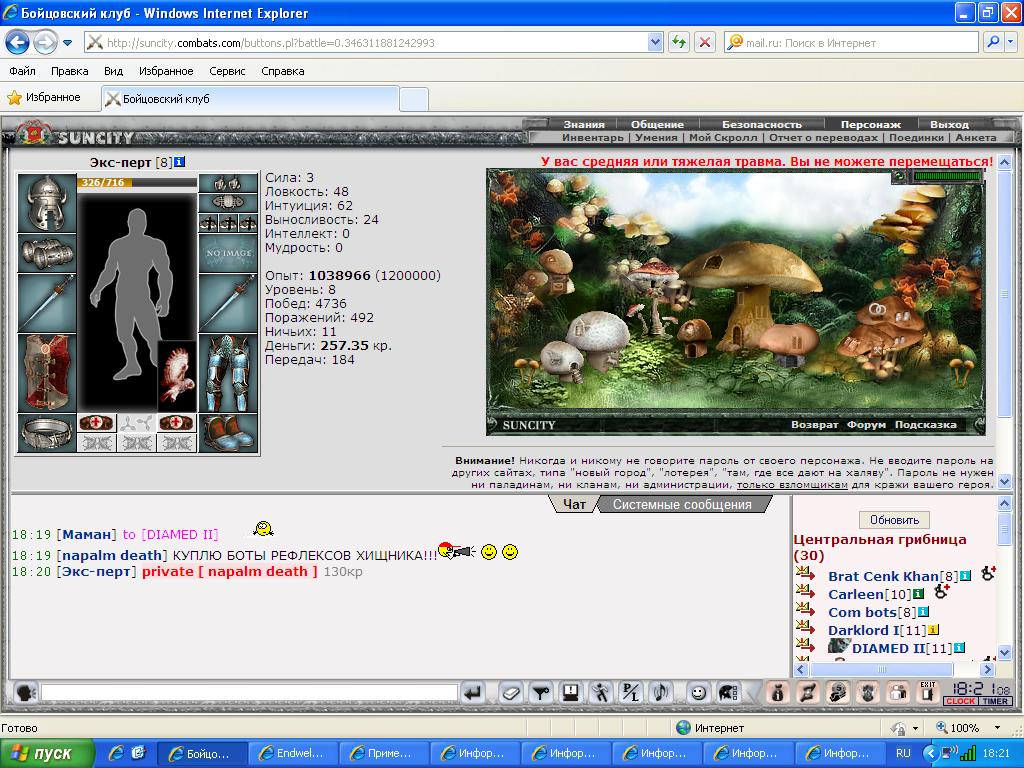1024x768 pixels.
Task: Click the running figure icon
Action: [601, 692]
